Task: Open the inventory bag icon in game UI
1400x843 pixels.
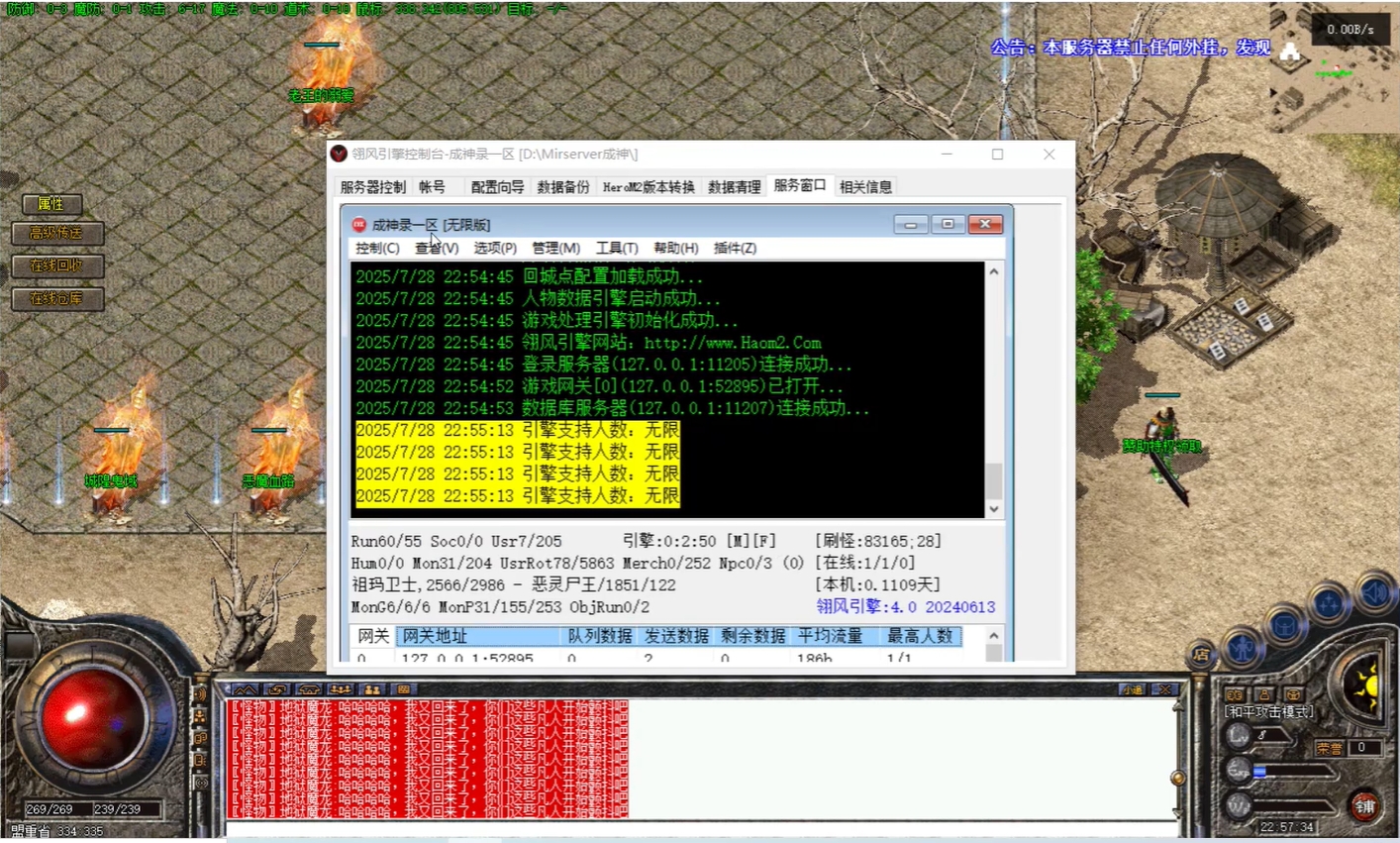Action: click(x=1285, y=624)
